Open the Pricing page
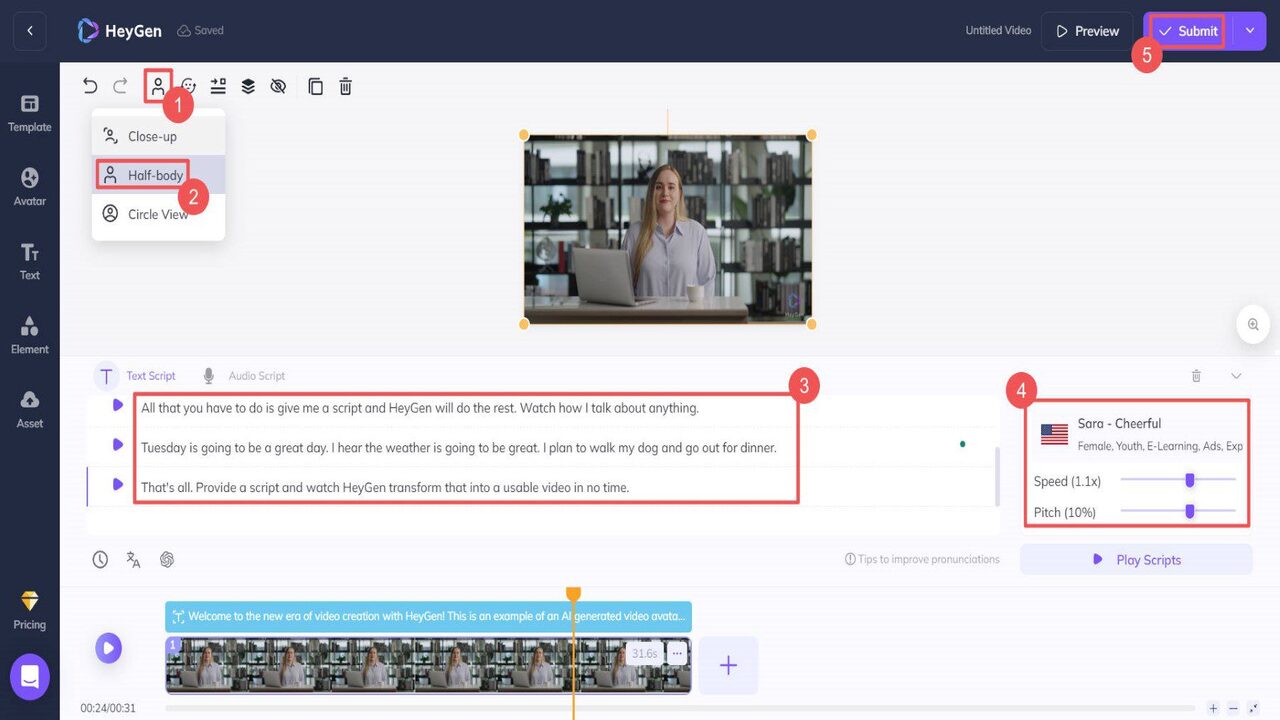This screenshot has width=1280, height=720. (30, 610)
